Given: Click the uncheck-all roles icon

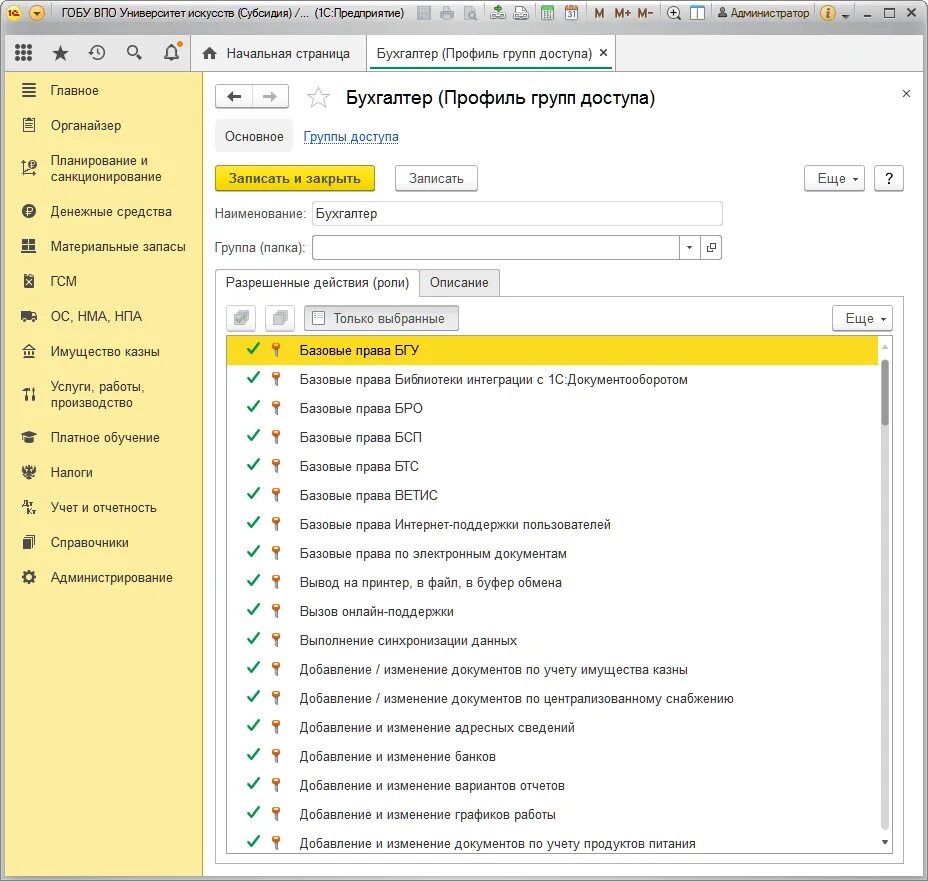Looking at the screenshot, I should (x=280, y=318).
